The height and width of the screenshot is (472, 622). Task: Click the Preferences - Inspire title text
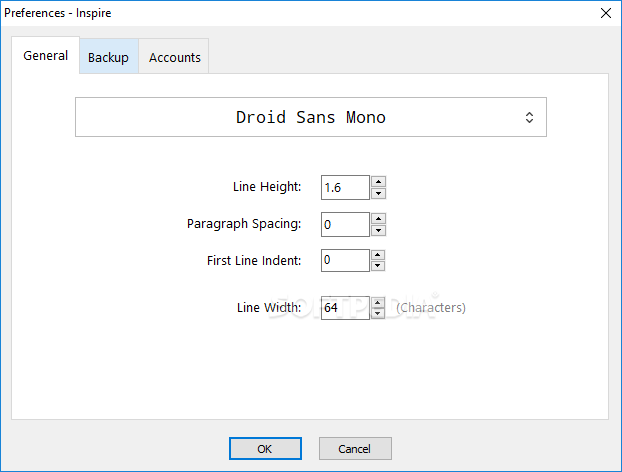(58, 13)
